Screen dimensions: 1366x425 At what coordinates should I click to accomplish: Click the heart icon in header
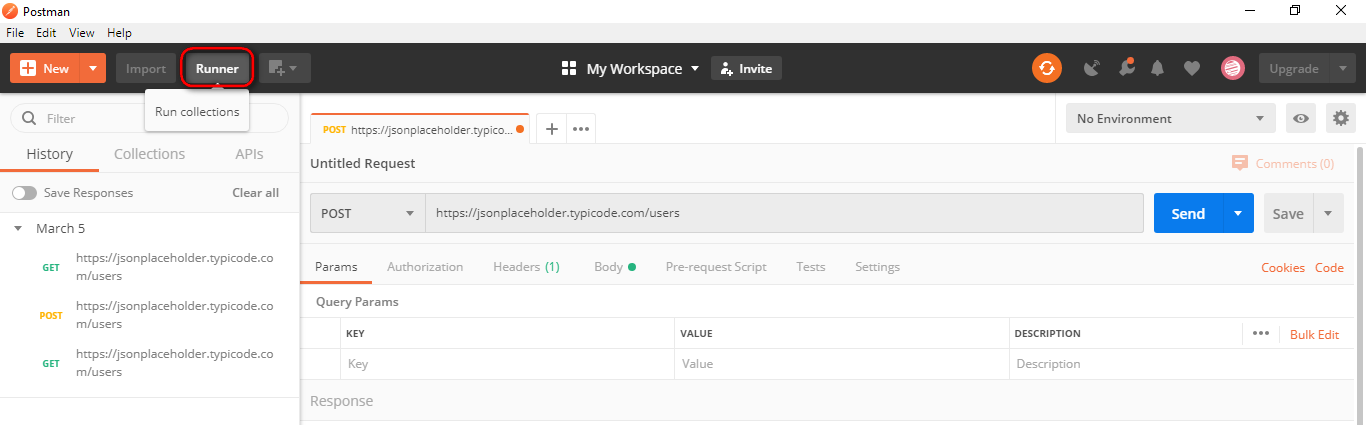(1191, 68)
